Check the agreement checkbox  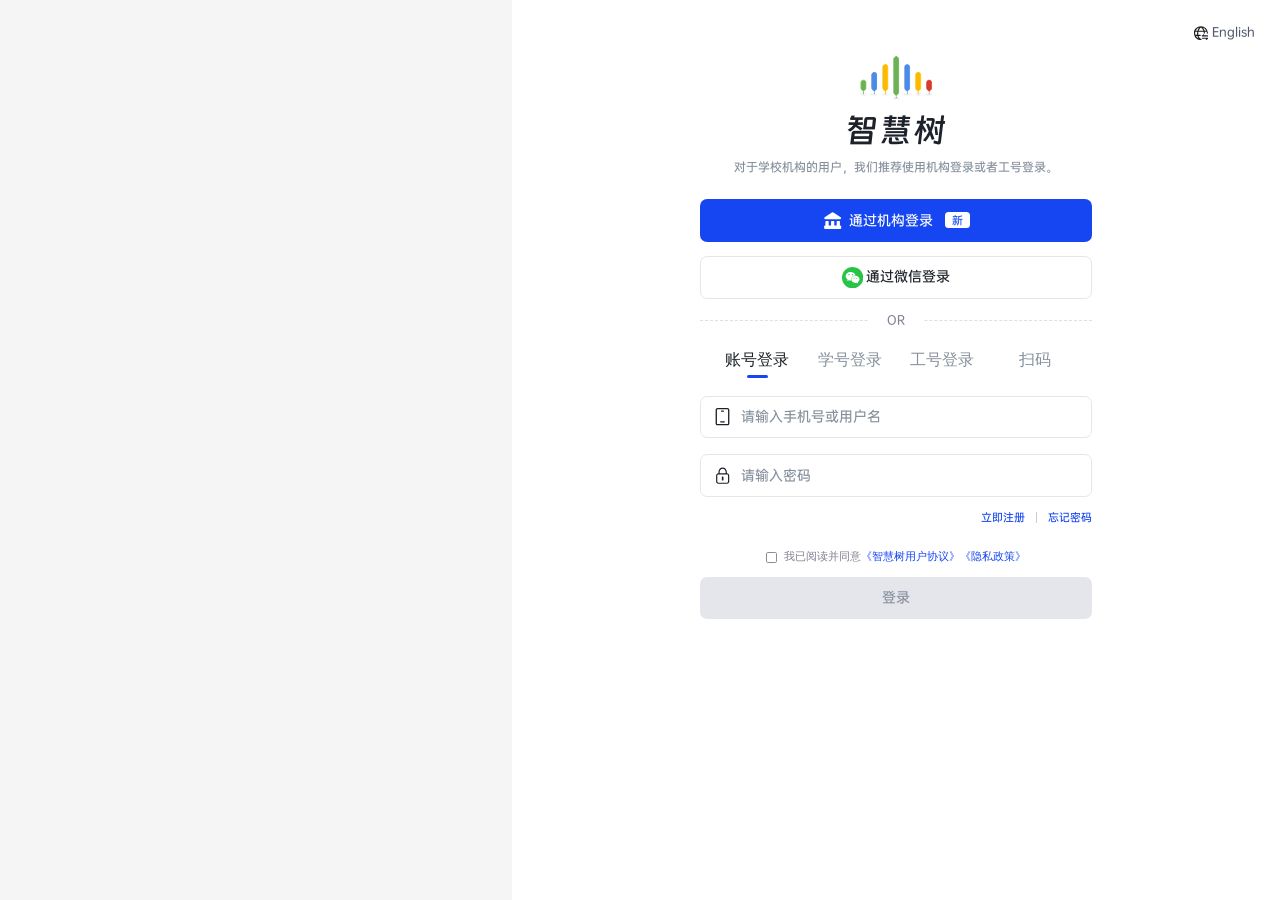coord(771,557)
